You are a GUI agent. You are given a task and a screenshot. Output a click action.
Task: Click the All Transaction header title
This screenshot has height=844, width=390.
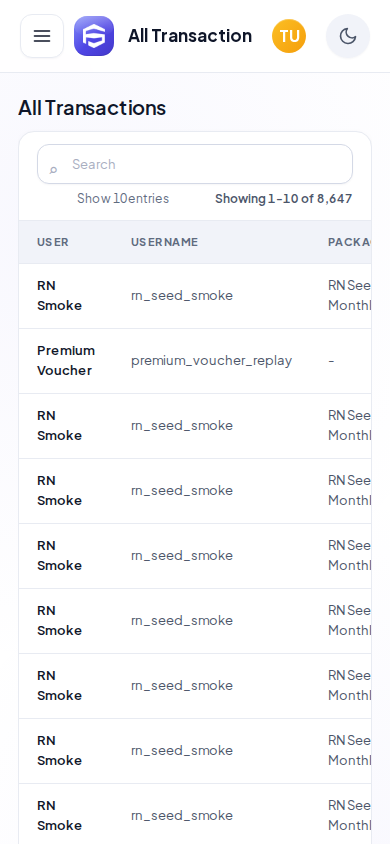pos(190,36)
